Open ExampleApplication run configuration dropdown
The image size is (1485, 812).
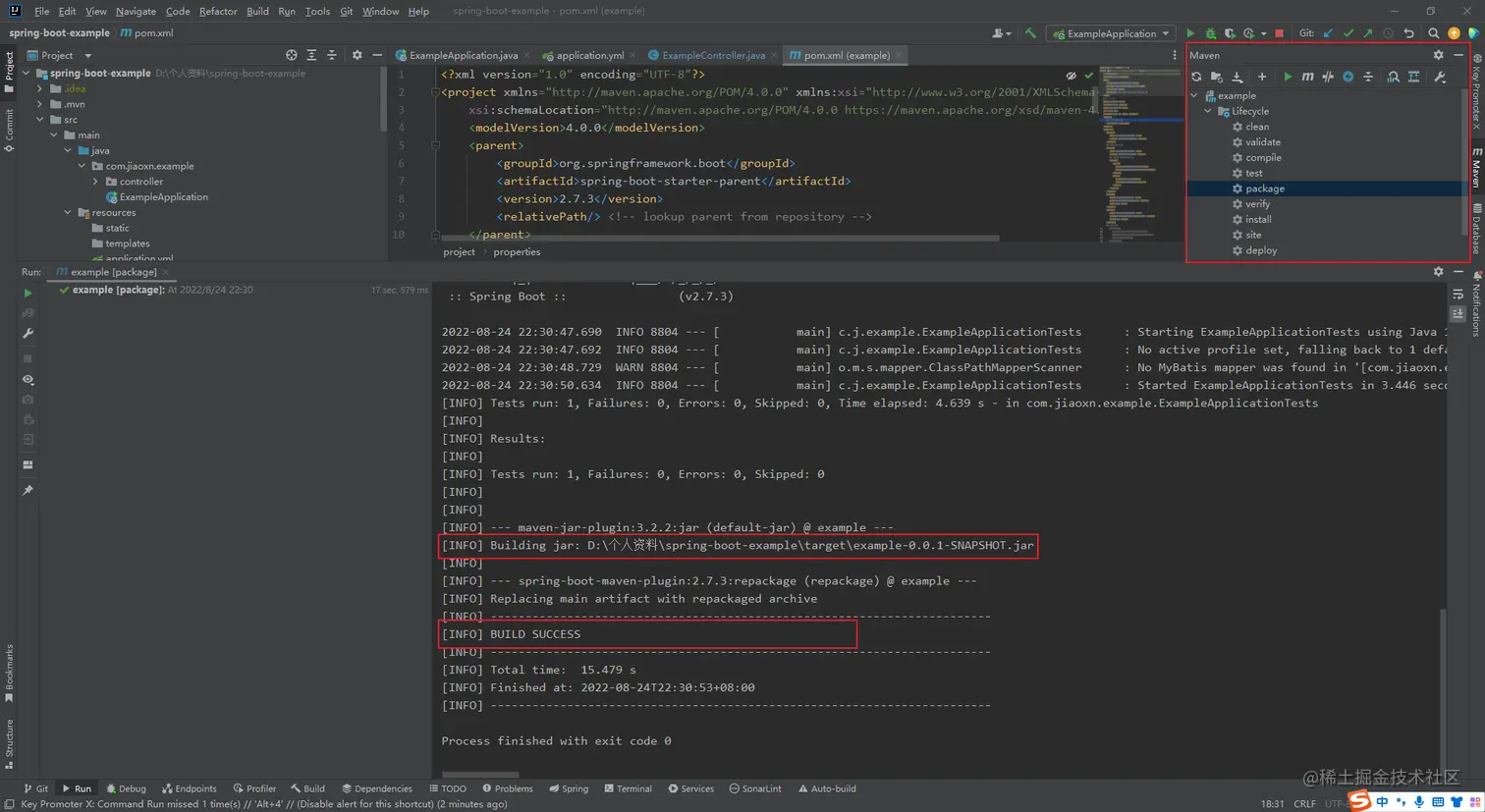[1112, 33]
